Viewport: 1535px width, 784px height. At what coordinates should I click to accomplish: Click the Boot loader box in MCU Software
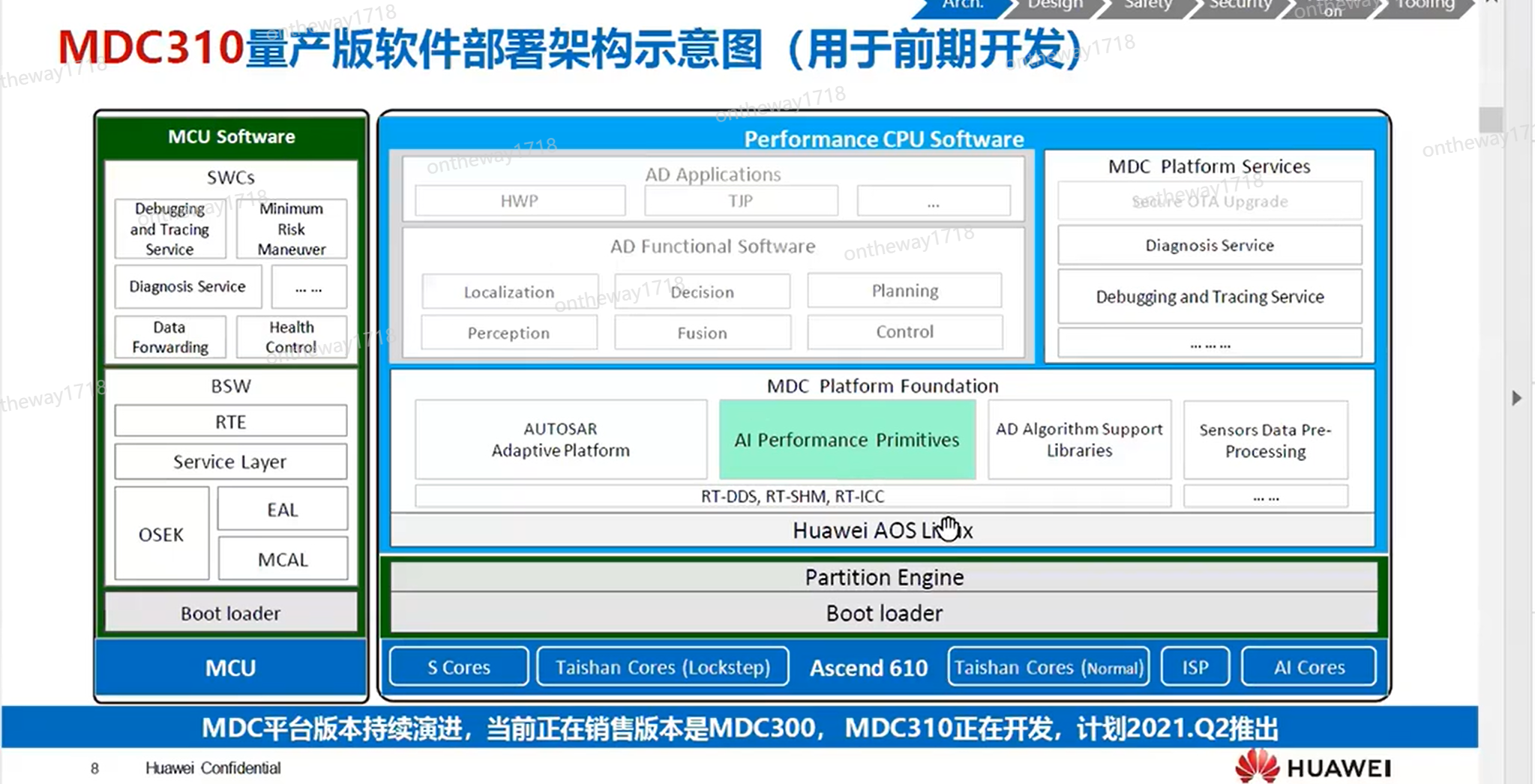click(231, 613)
